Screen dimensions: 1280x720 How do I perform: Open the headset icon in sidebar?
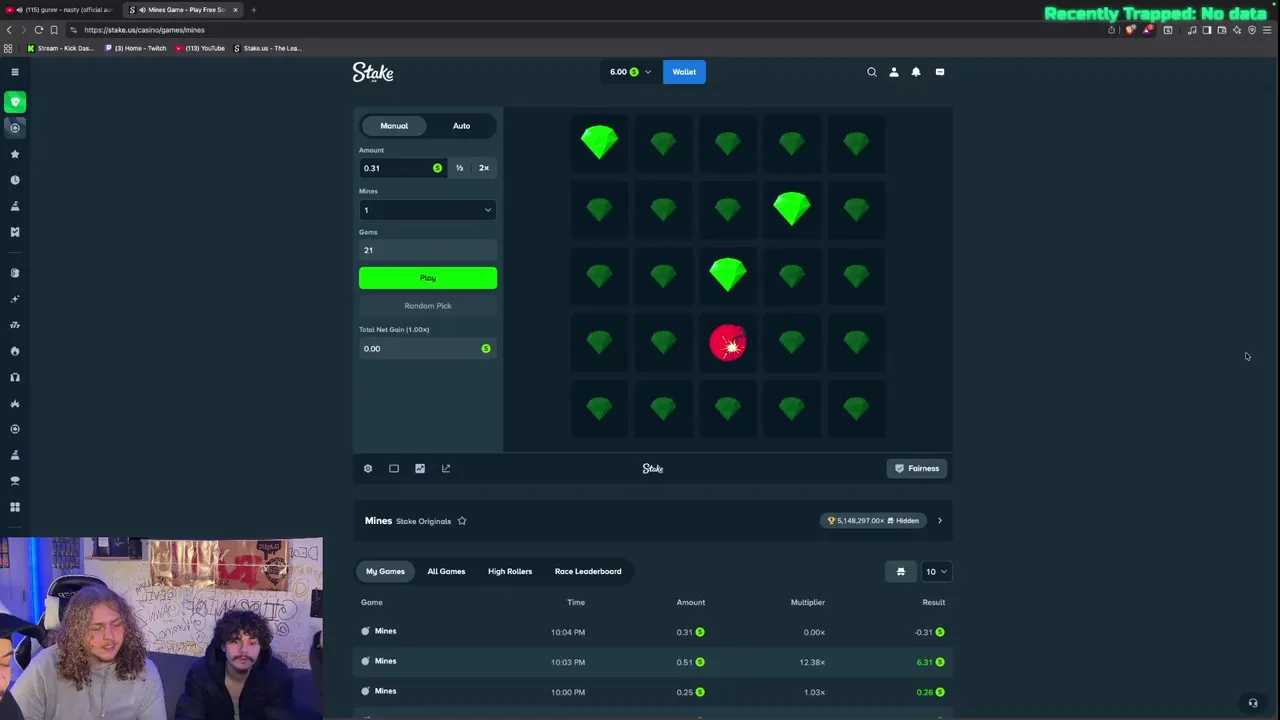(x=15, y=377)
